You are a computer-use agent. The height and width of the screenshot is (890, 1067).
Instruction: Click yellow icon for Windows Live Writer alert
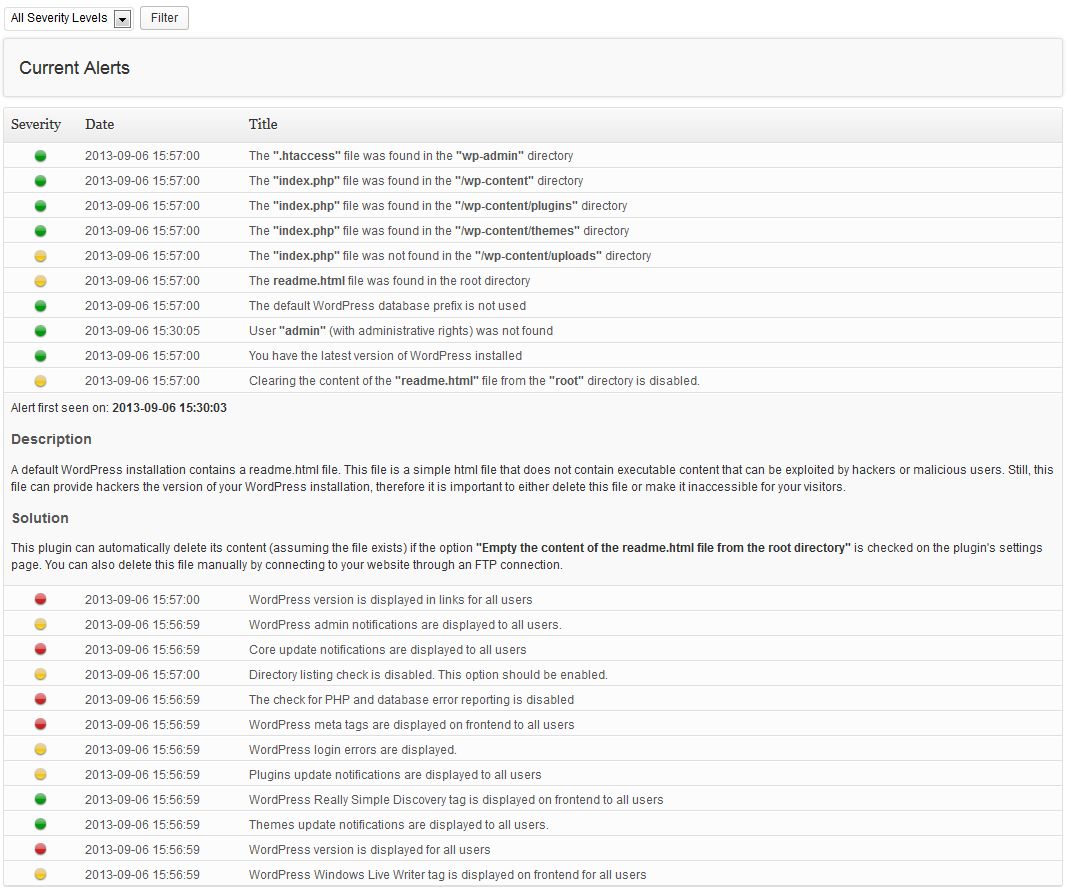click(41, 875)
